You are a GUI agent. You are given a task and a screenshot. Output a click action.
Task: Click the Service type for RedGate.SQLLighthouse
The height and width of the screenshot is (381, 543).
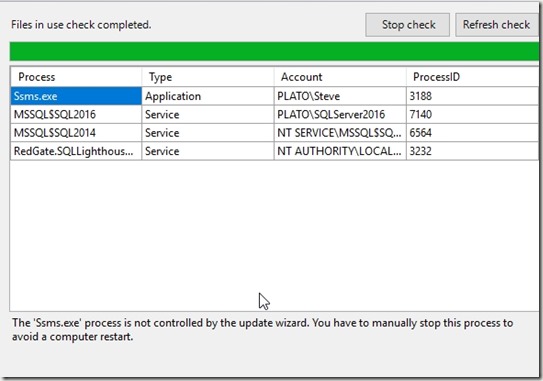[208, 151]
